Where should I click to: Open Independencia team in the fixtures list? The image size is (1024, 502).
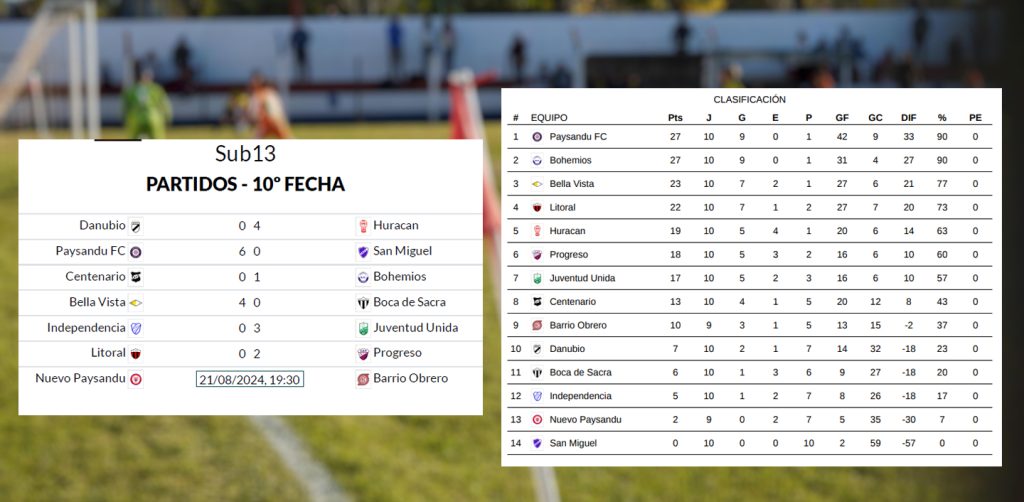click(x=86, y=328)
